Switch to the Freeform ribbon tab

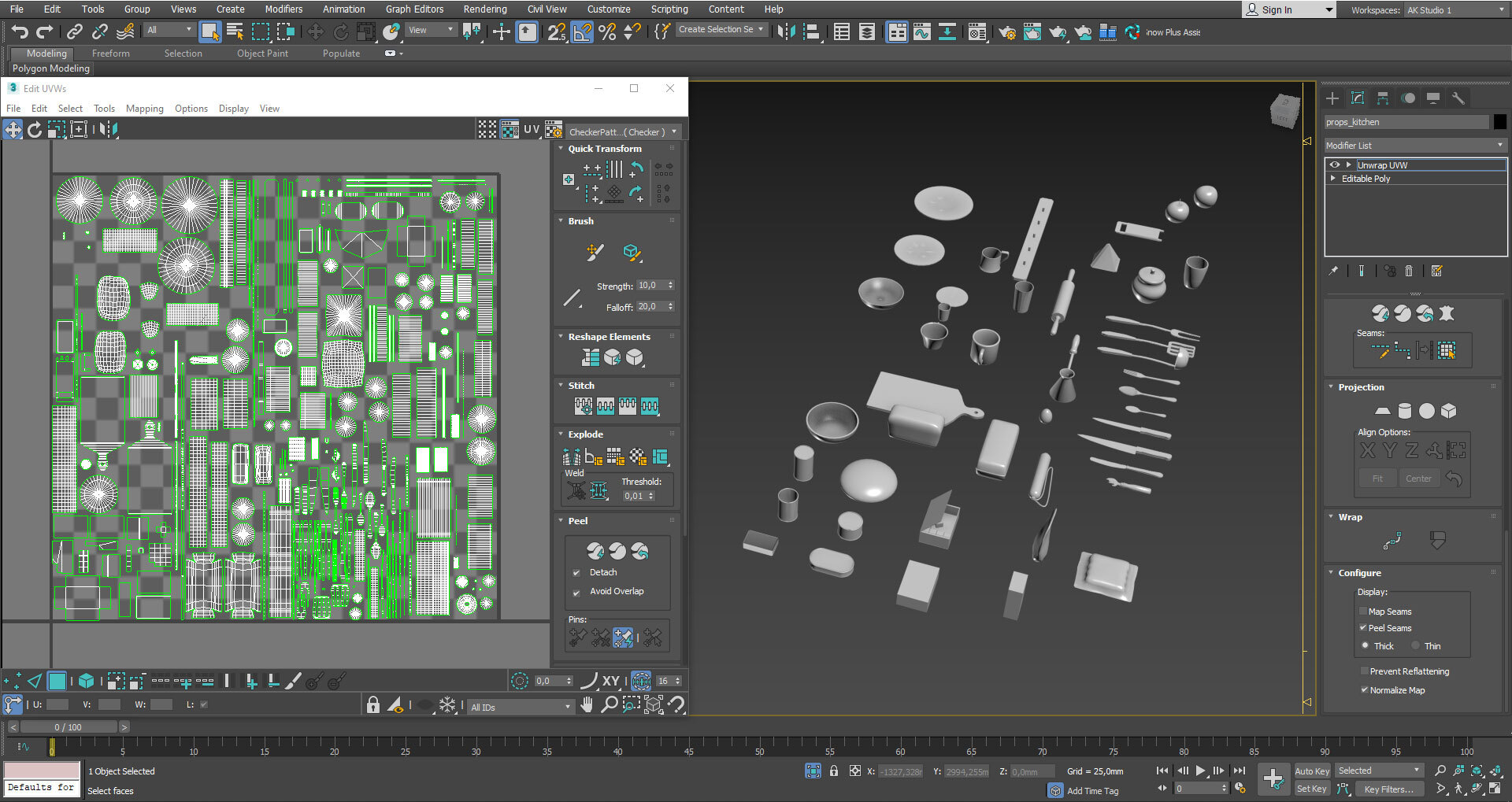(x=110, y=54)
